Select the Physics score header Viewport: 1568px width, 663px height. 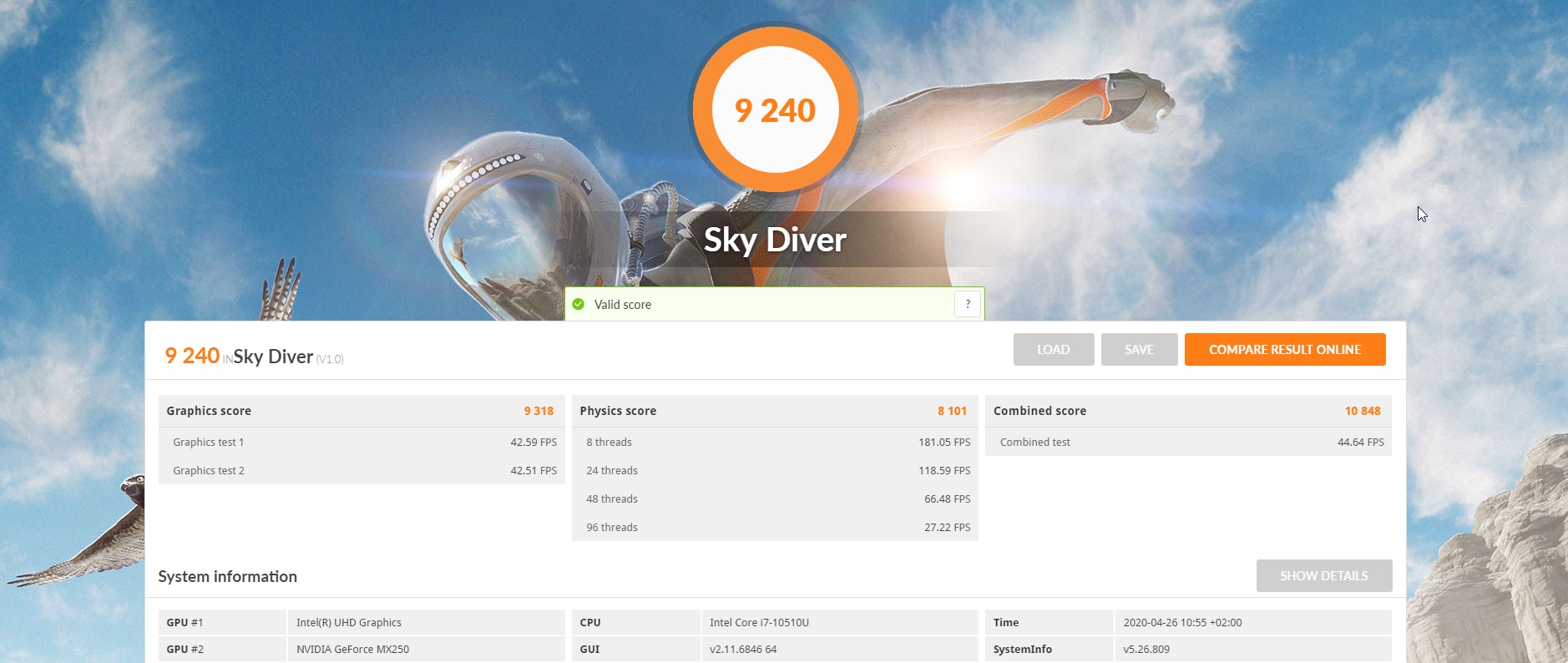(x=775, y=411)
